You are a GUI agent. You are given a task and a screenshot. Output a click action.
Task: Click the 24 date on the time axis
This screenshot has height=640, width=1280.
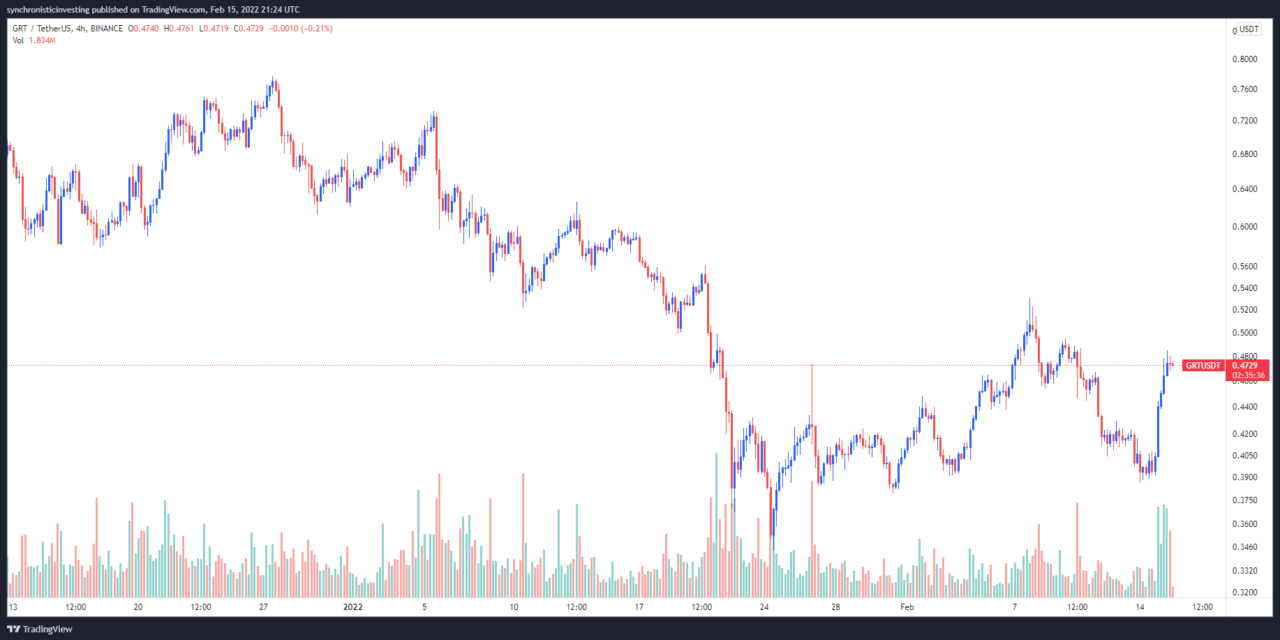pyautogui.click(x=764, y=606)
